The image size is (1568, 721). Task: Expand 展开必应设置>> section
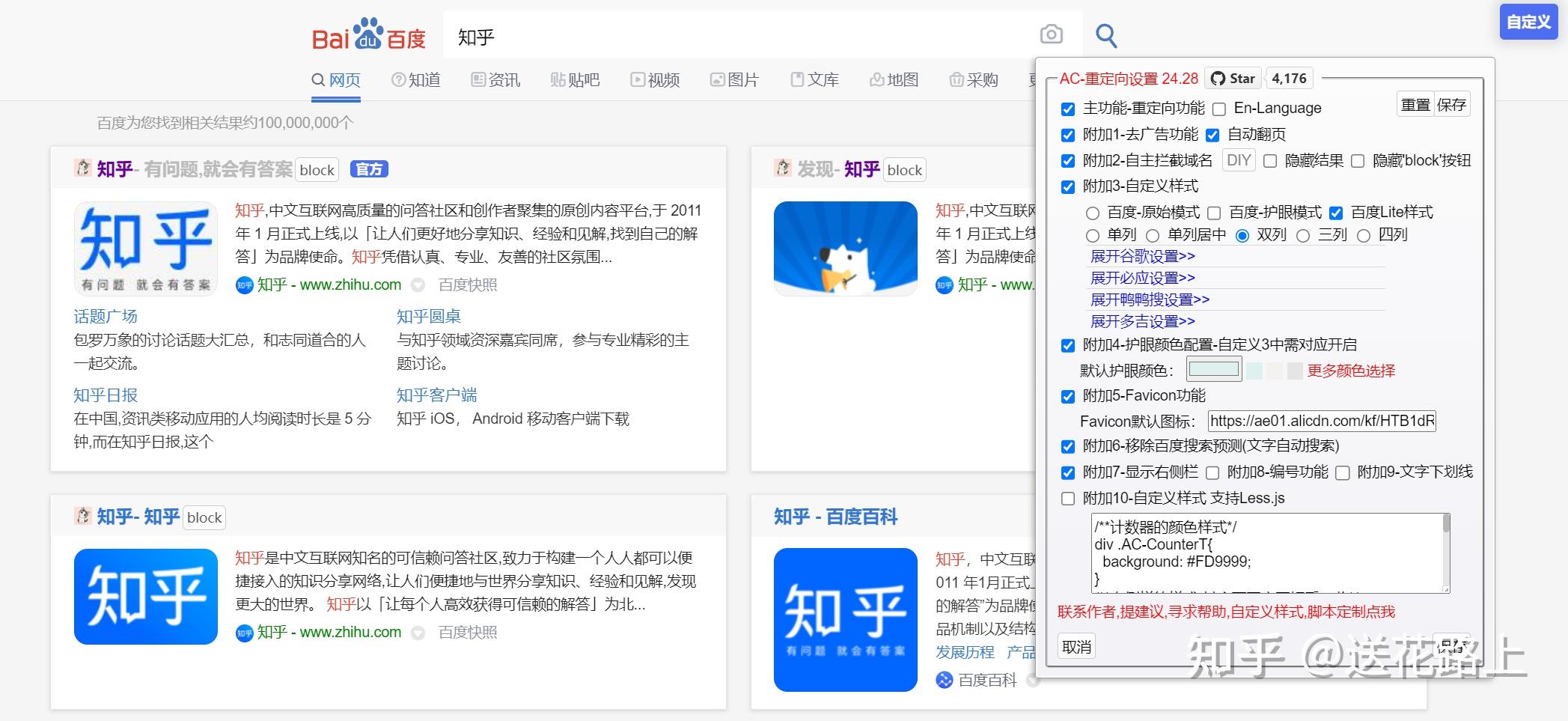1142,278
